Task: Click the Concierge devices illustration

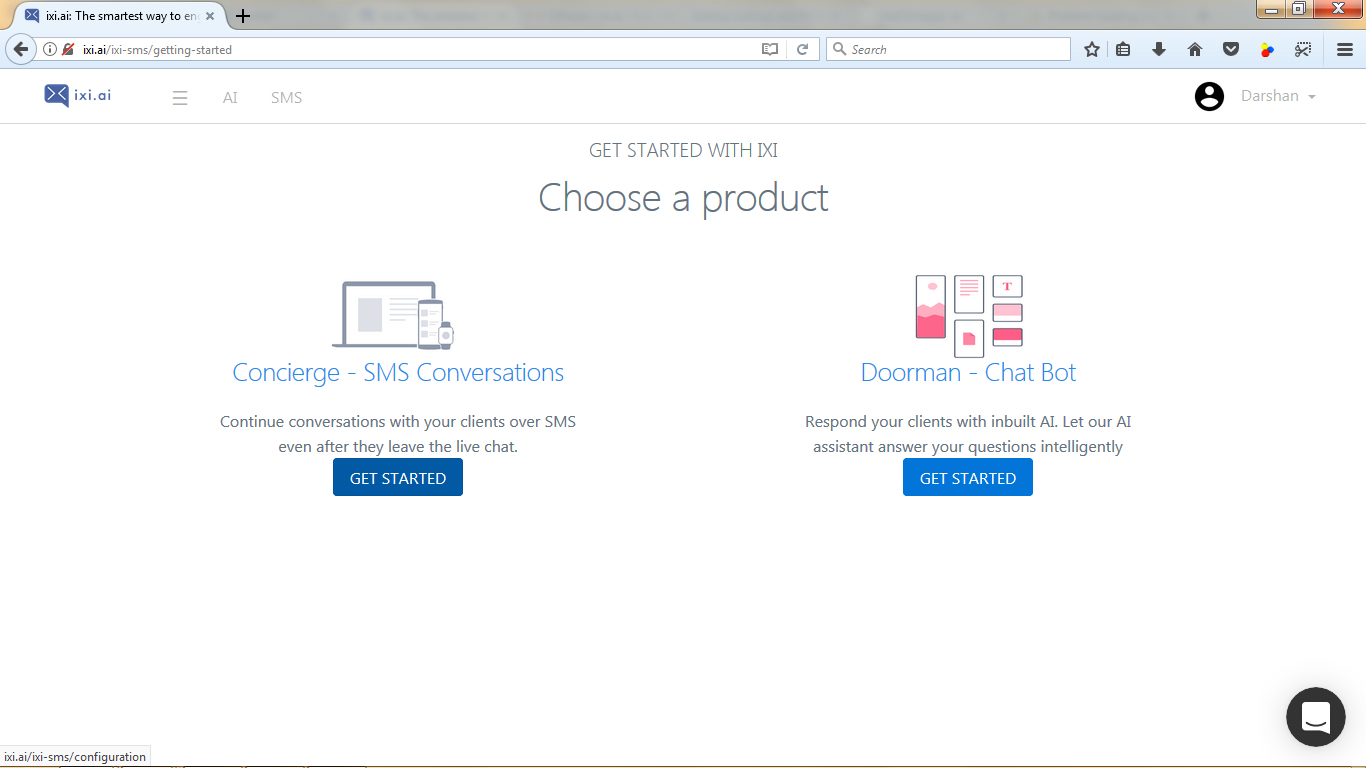Action: (x=393, y=315)
